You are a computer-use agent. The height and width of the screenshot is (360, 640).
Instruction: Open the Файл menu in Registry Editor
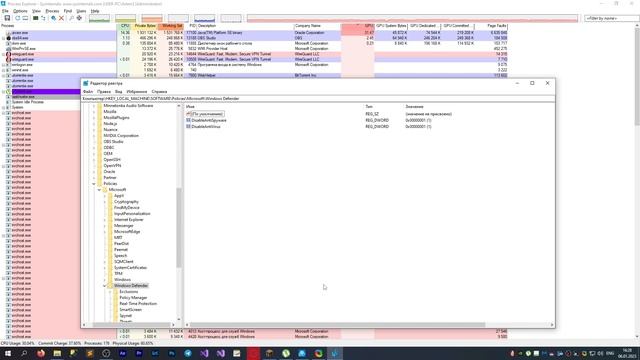[88, 92]
